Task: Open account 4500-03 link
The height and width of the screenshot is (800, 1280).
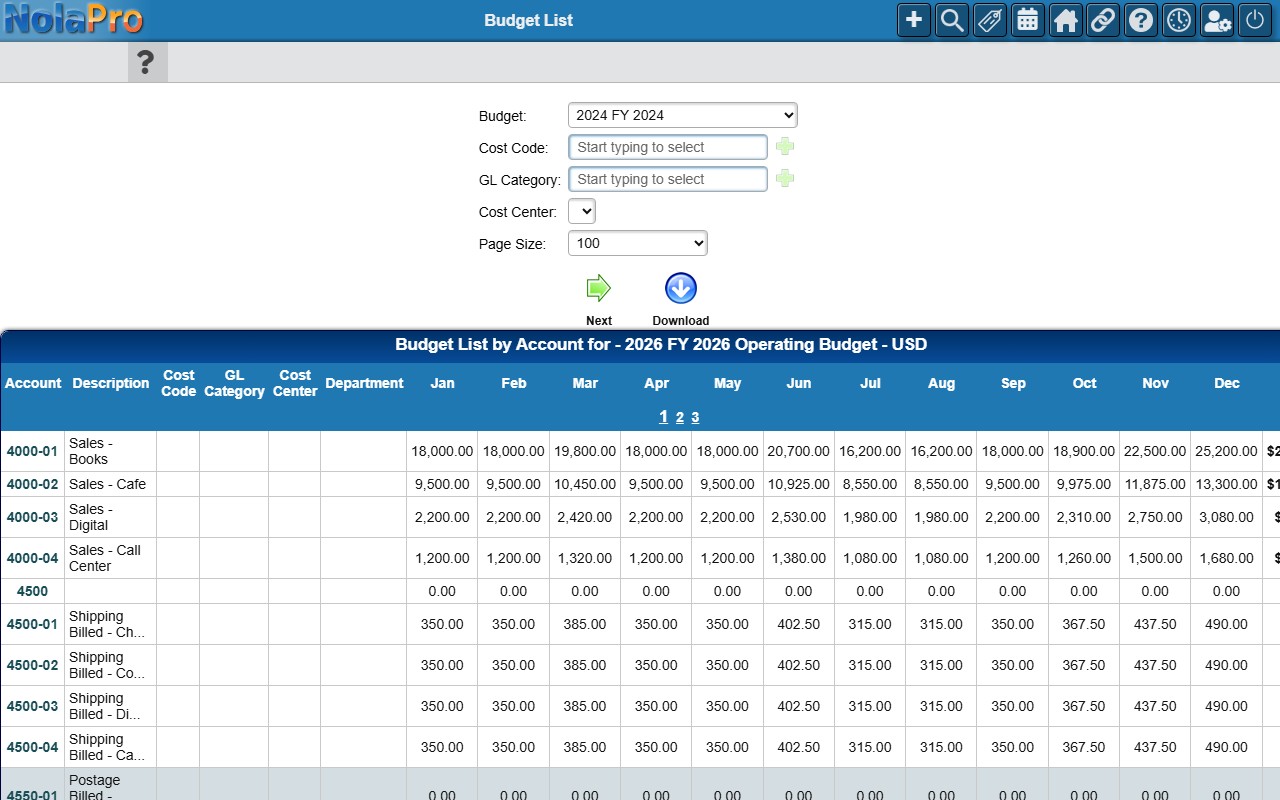Action: point(32,706)
